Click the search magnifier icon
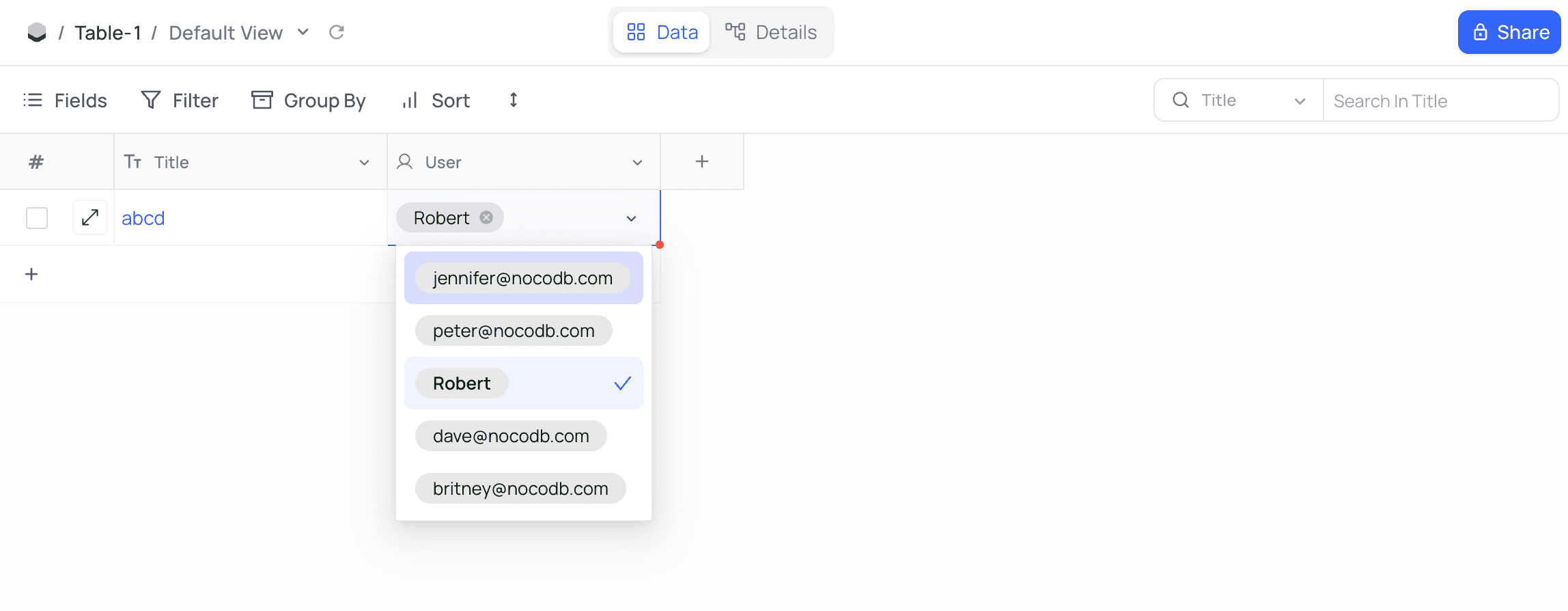1568x611 pixels. click(x=1180, y=100)
